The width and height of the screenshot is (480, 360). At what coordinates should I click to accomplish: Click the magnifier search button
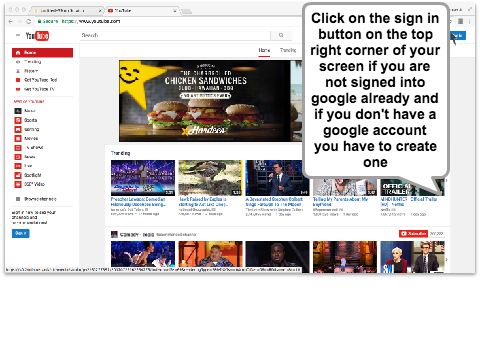coord(281,35)
